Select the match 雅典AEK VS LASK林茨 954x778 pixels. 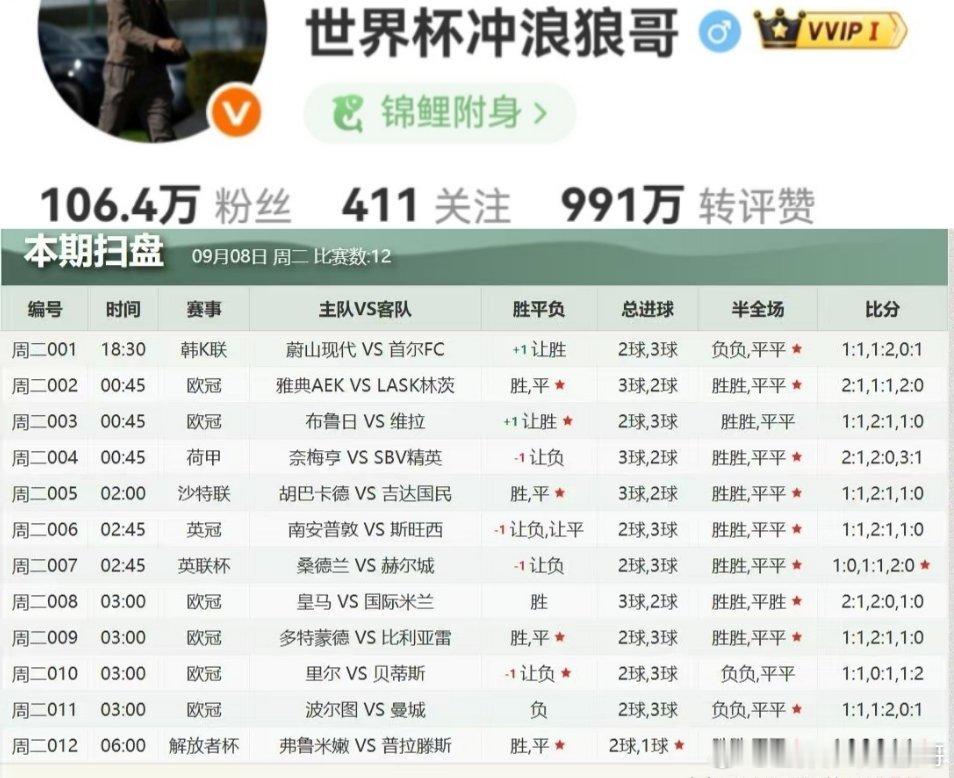point(365,386)
